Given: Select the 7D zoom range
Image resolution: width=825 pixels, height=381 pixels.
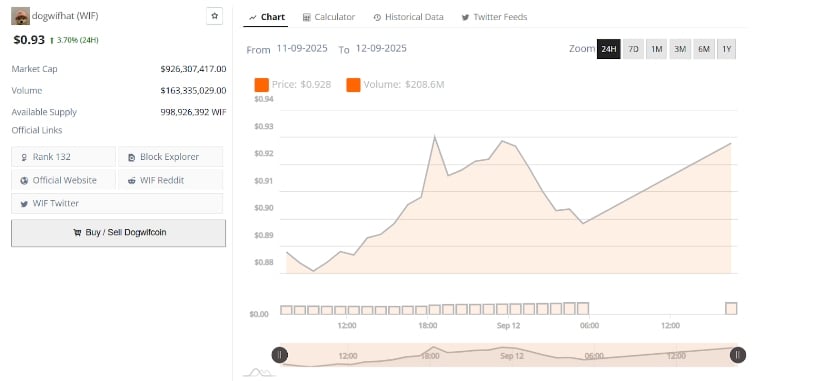Looking at the screenshot, I should [x=633, y=49].
